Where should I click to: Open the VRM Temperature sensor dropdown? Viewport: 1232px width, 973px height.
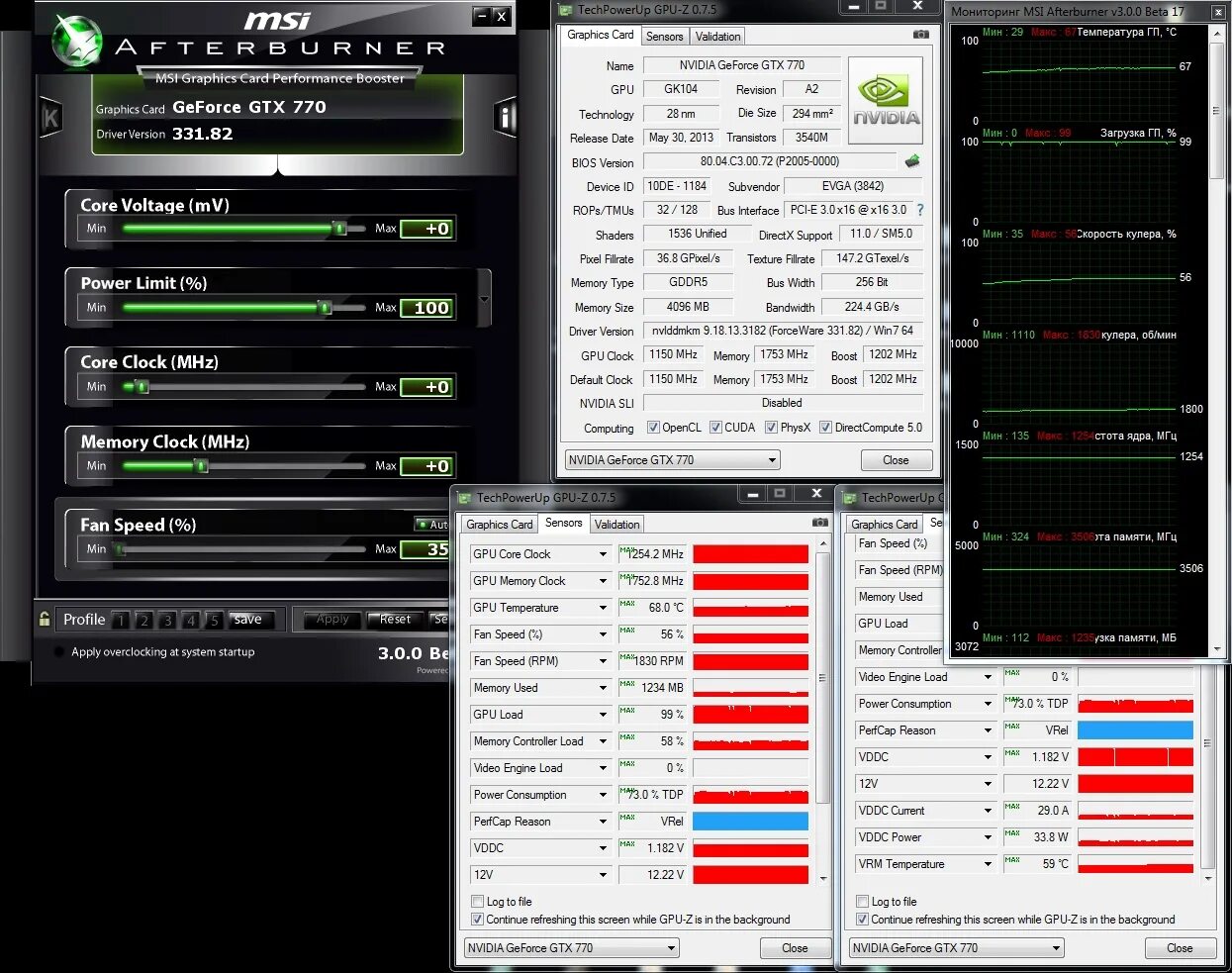point(988,864)
